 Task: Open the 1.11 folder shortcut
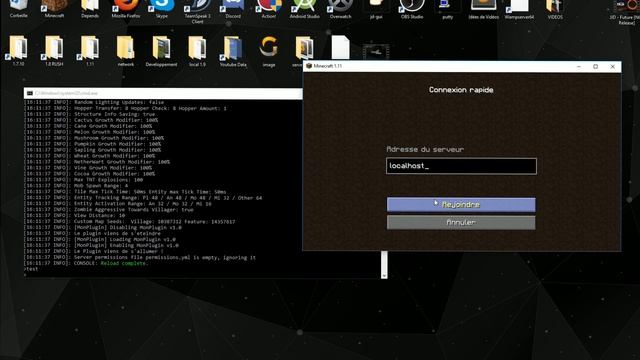click(90, 51)
